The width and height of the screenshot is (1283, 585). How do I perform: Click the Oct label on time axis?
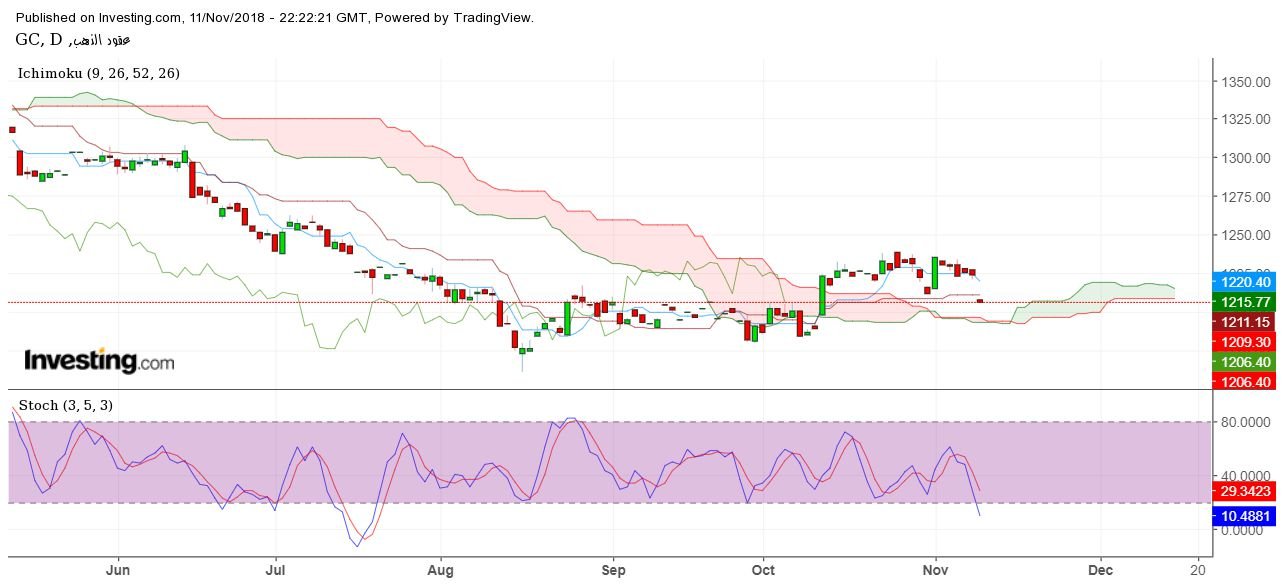click(x=763, y=570)
